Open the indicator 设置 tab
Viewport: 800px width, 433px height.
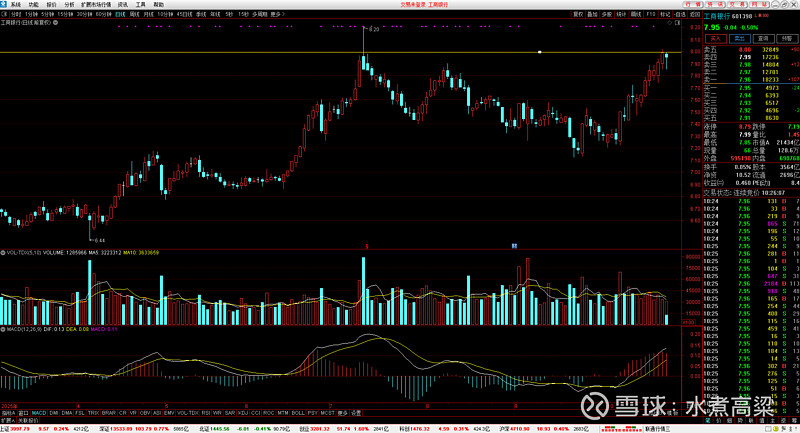(x=356, y=413)
